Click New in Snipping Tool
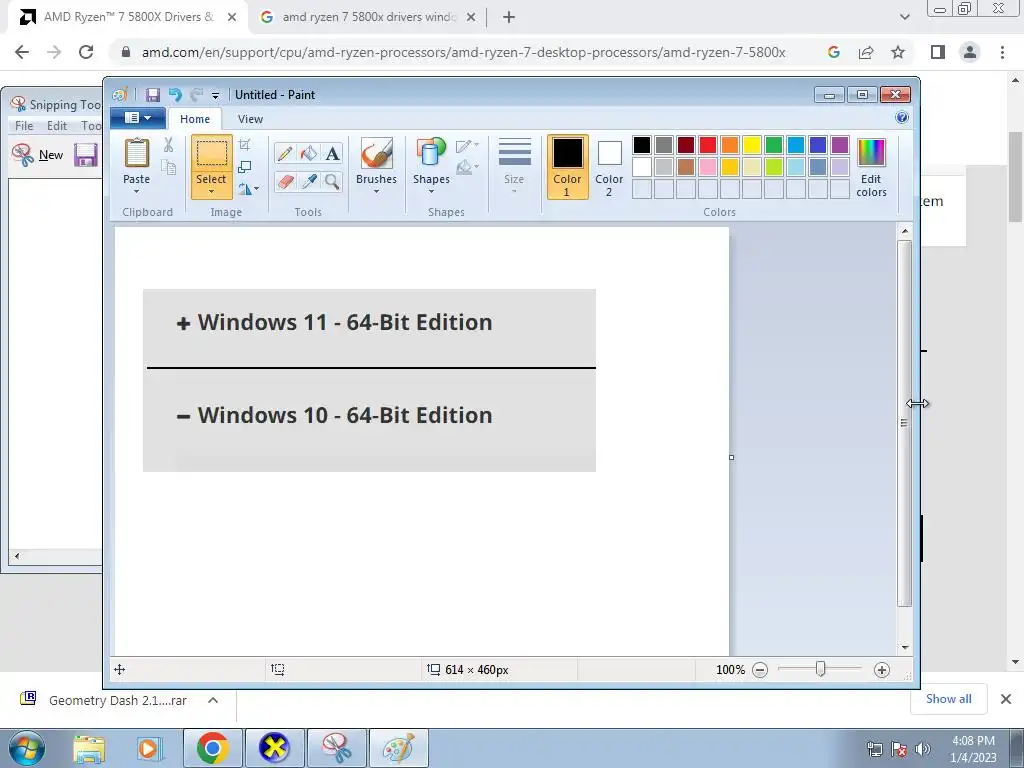The image size is (1024, 768). [38, 155]
